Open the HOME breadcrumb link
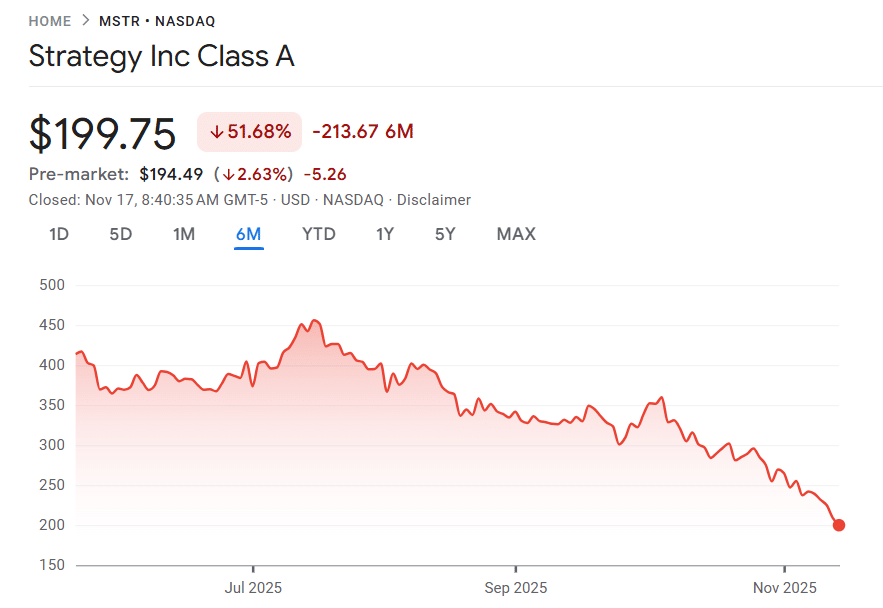This screenshot has height=608, width=883. coord(50,20)
